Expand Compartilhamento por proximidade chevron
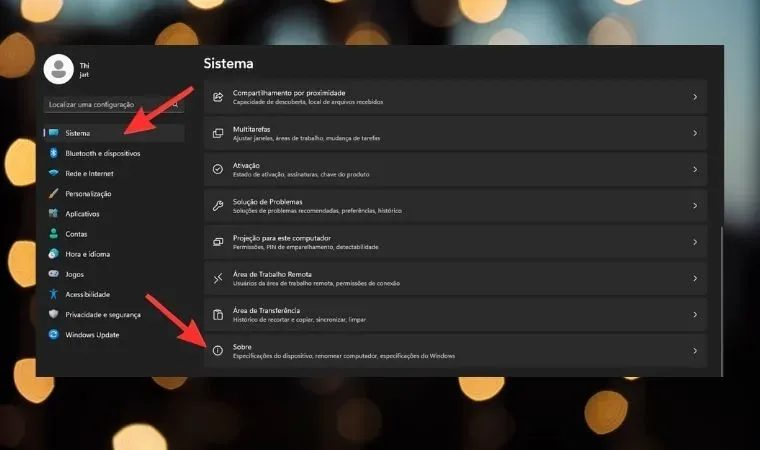760x450 pixels. [695, 97]
